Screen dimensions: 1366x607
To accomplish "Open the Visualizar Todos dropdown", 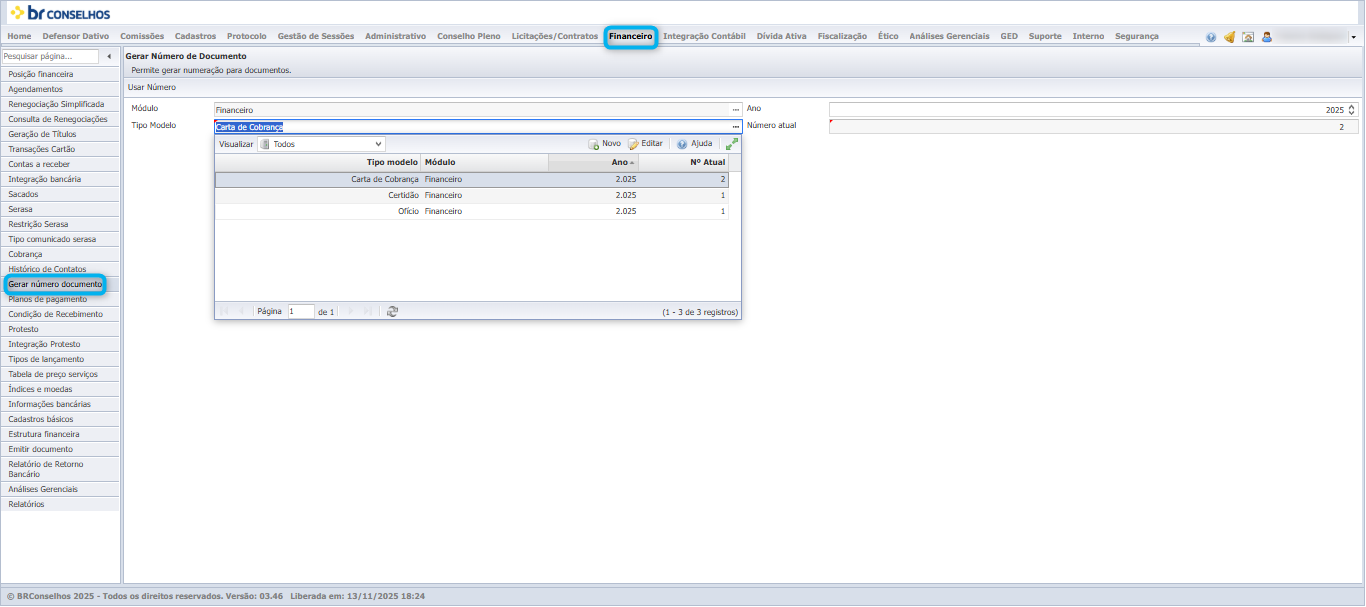I will (321, 144).
